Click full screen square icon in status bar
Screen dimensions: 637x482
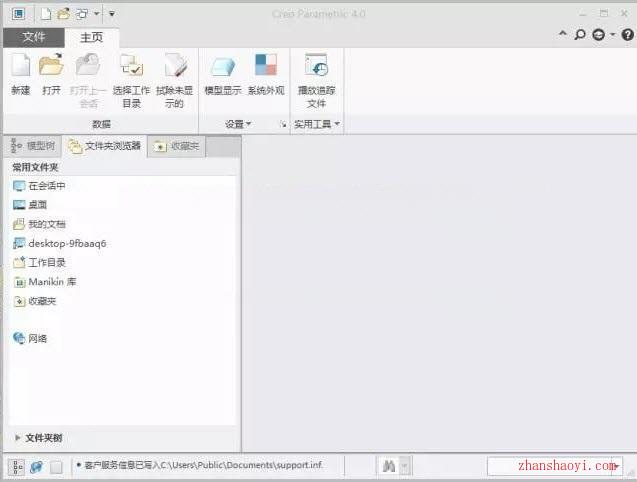pos(56,467)
